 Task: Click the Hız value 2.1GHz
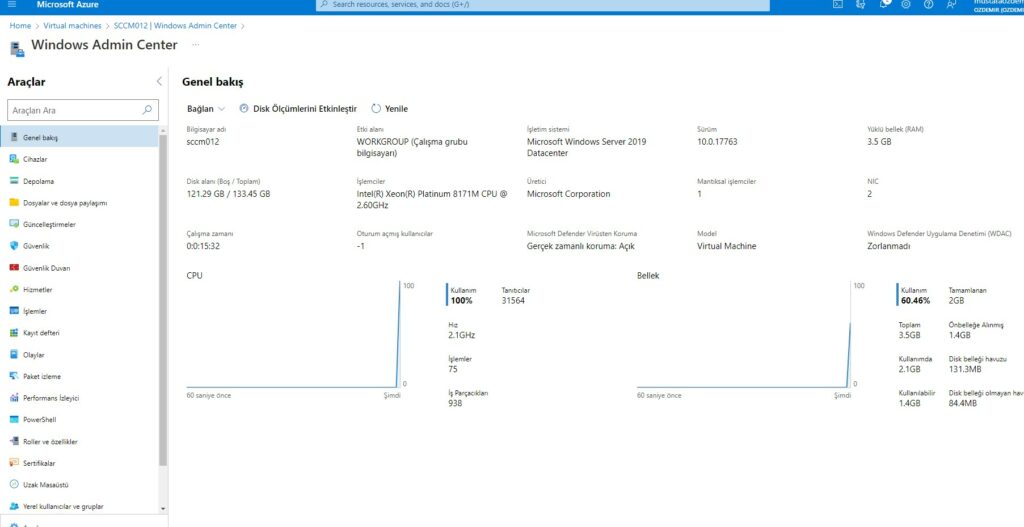tap(461, 335)
